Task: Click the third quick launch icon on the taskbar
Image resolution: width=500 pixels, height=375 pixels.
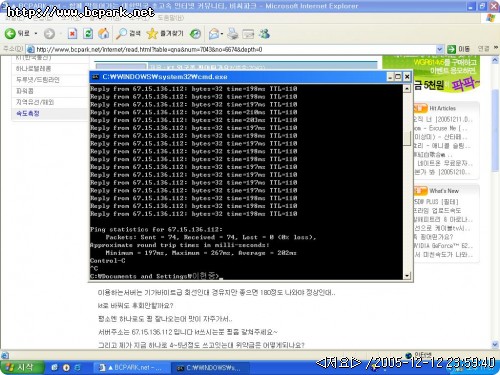Action: (77, 368)
